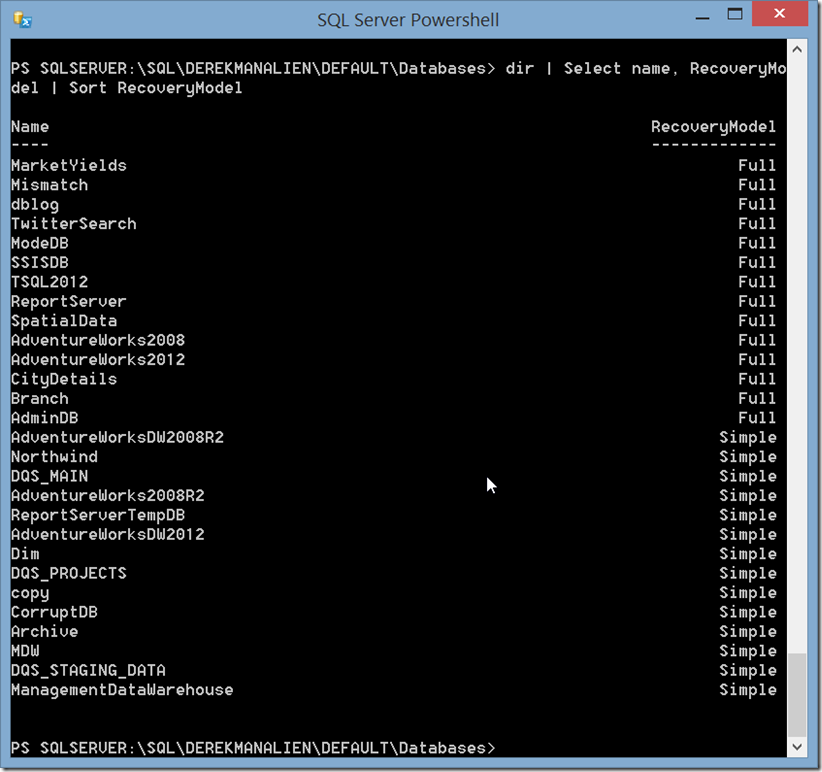Screen dimensions: 822x772
Task: Click the AdventureWorks2012 database name
Action: pyautogui.click(x=98, y=360)
